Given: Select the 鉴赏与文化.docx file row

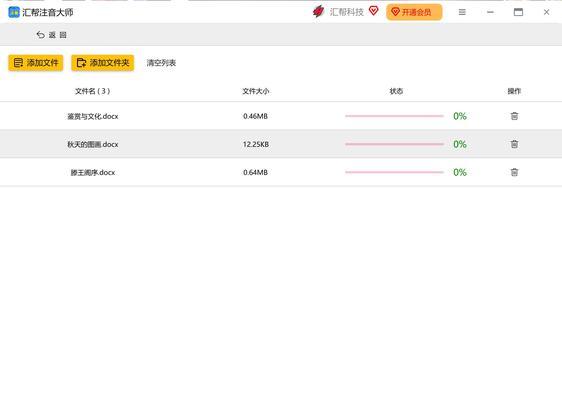Looking at the screenshot, I should pos(281,116).
